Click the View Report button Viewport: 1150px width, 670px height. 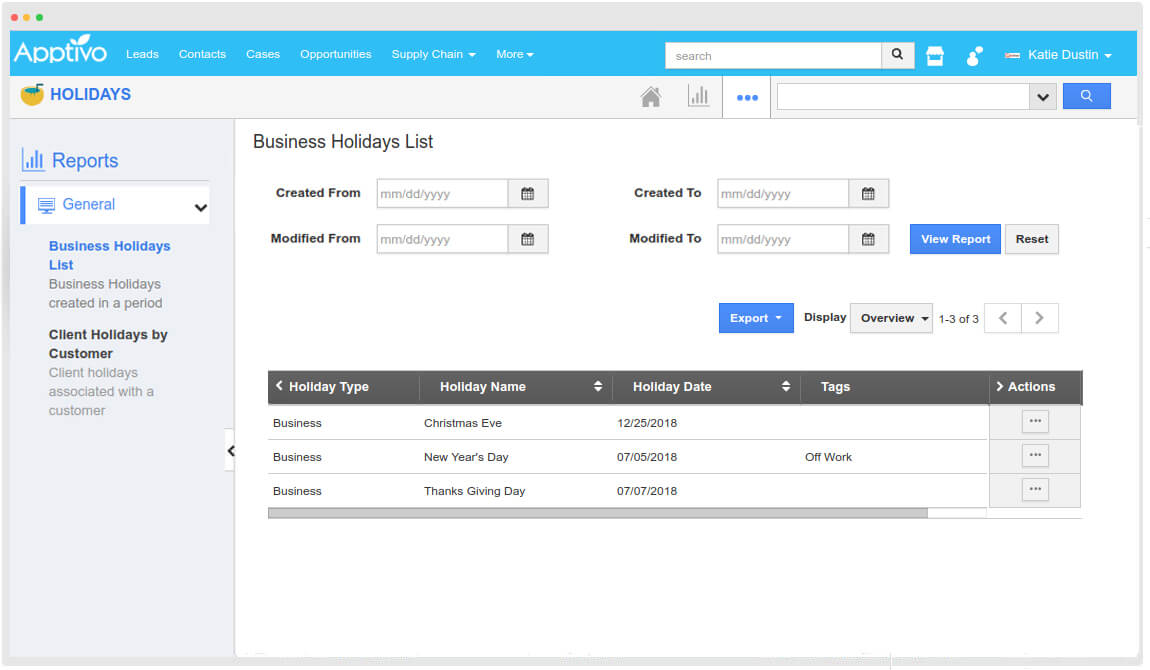pyautogui.click(x=955, y=239)
